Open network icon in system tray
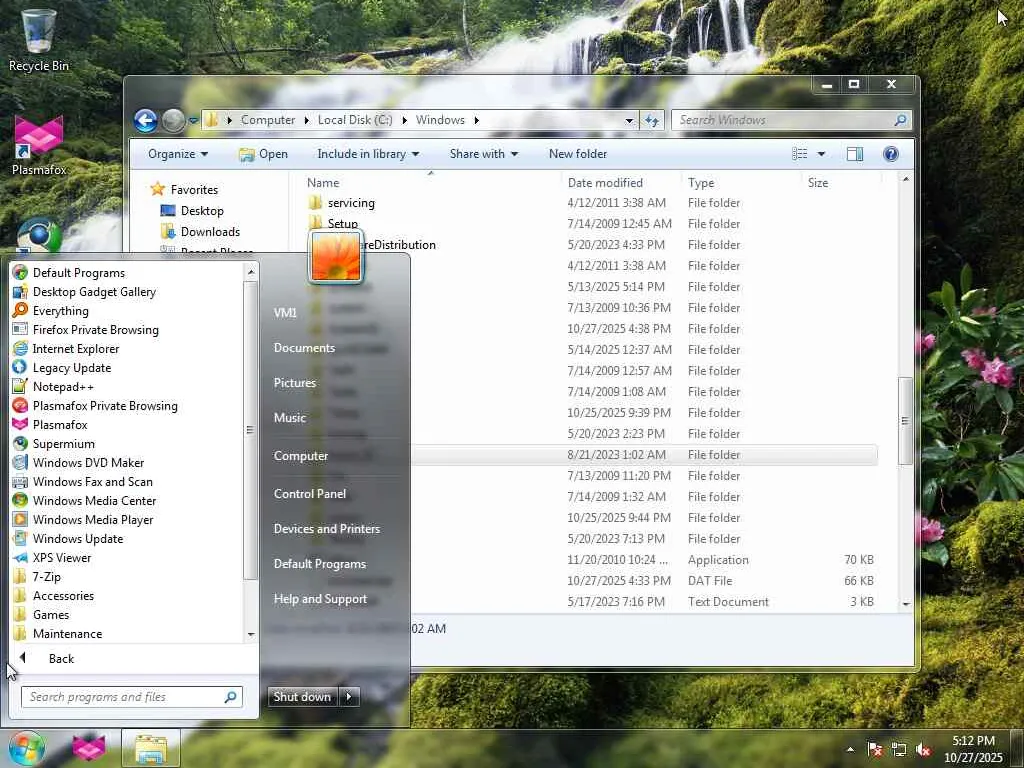This screenshot has width=1024, height=768. point(899,749)
